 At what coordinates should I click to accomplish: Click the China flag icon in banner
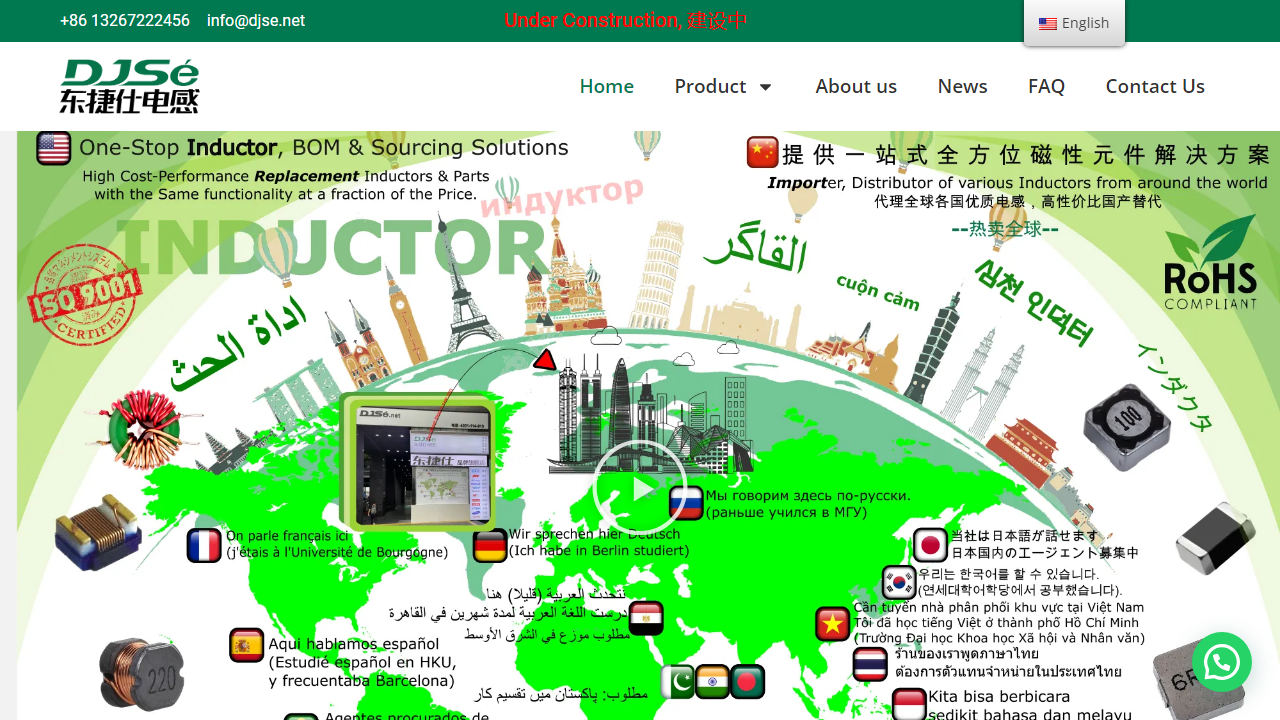(763, 152)
